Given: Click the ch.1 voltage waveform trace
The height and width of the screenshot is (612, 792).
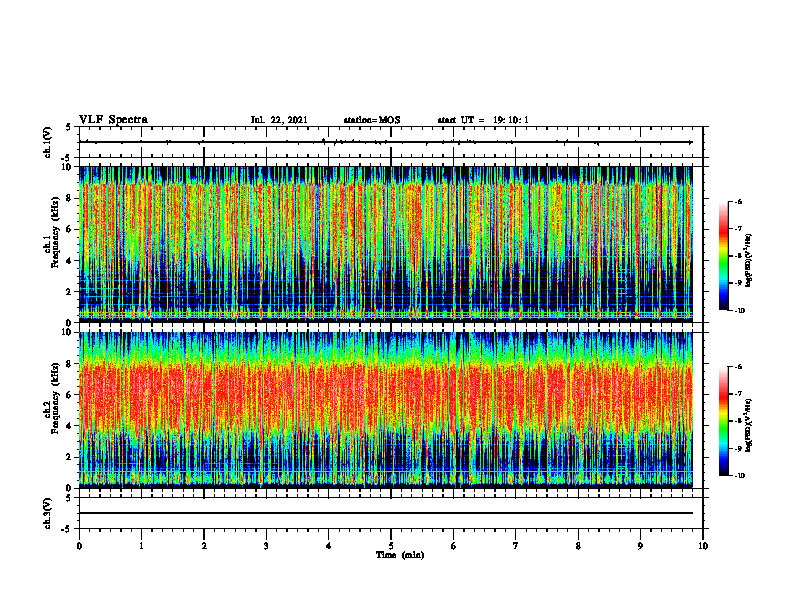Looking at the screenshot, I should (x=386, y=142).
